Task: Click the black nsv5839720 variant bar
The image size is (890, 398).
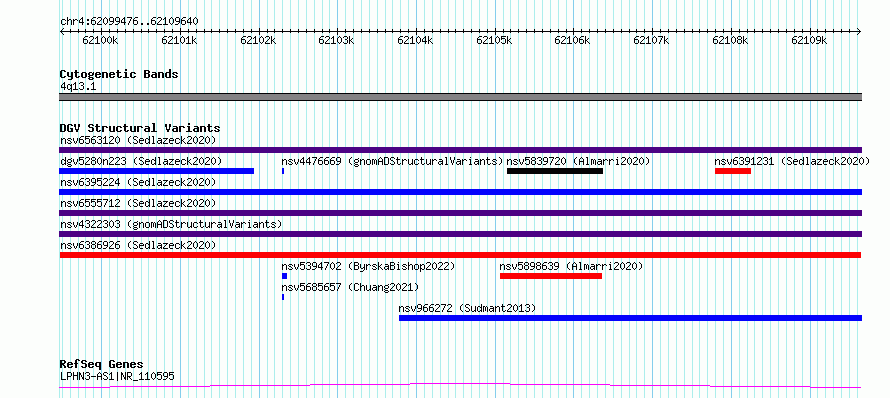Action: coord(555,171)
